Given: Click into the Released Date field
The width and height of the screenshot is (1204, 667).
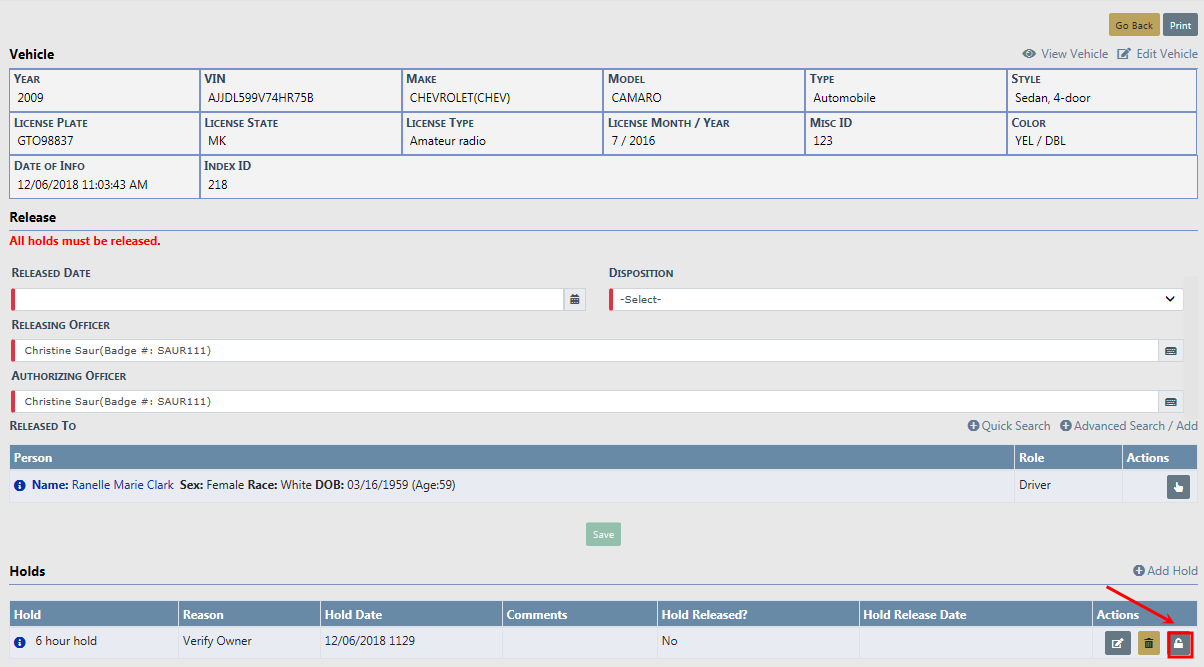Looking at the screenshot, I should point(288,299).
